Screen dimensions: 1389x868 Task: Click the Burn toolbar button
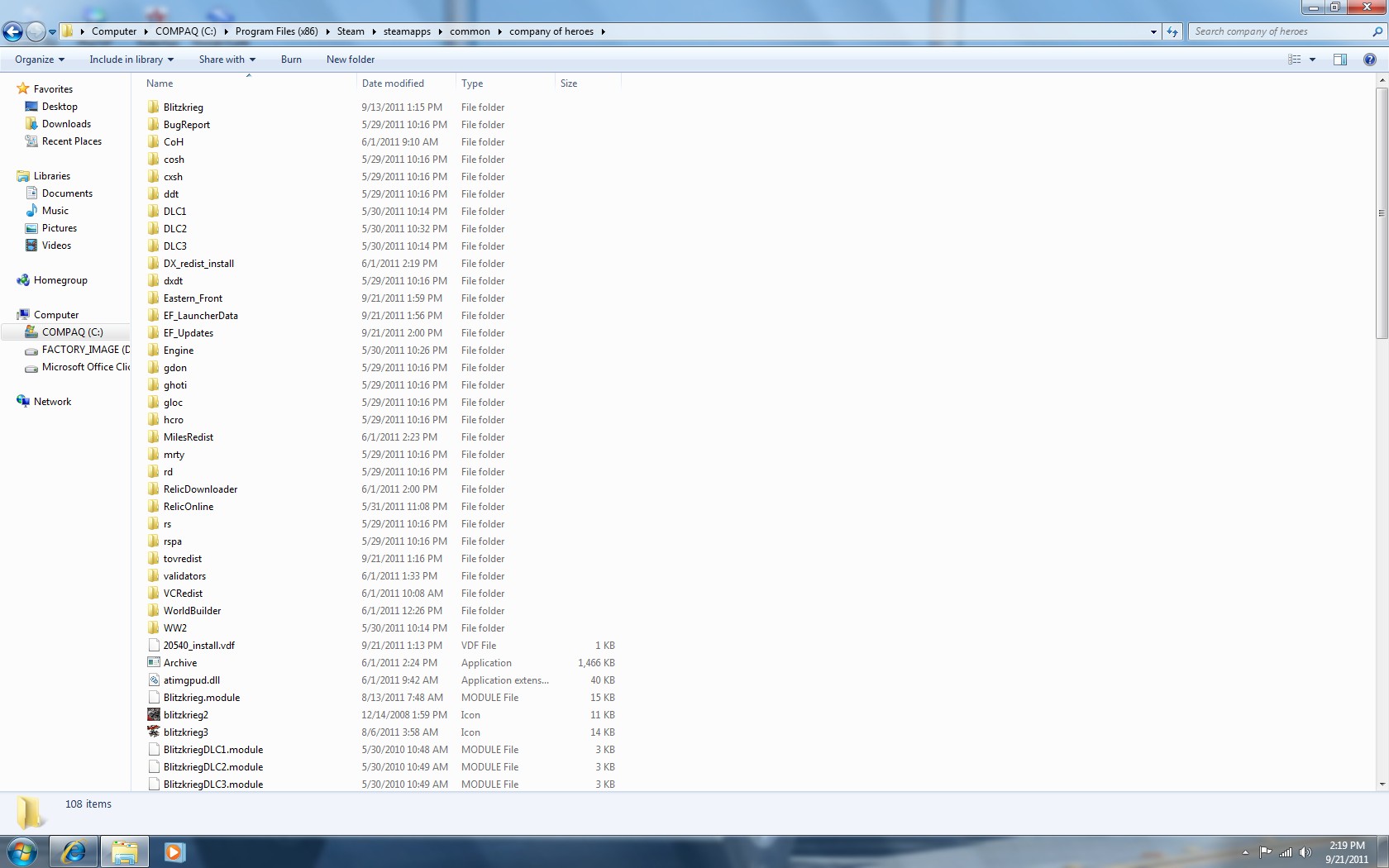tap(291, 60)
